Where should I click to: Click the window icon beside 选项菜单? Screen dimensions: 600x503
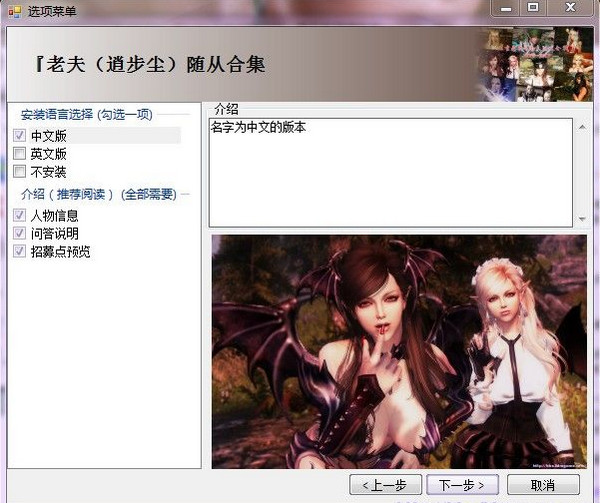15,12
